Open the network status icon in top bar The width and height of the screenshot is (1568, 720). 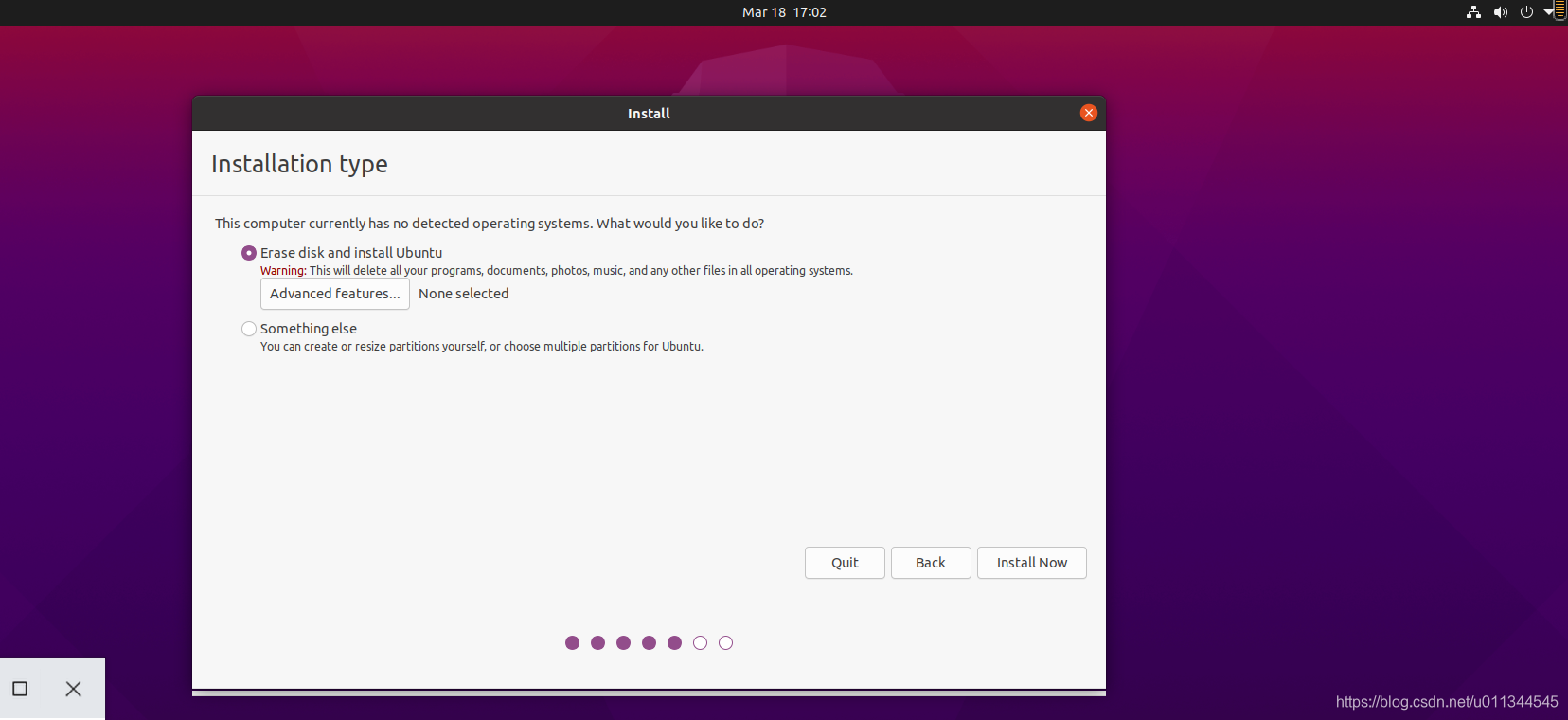[1473, 12]
